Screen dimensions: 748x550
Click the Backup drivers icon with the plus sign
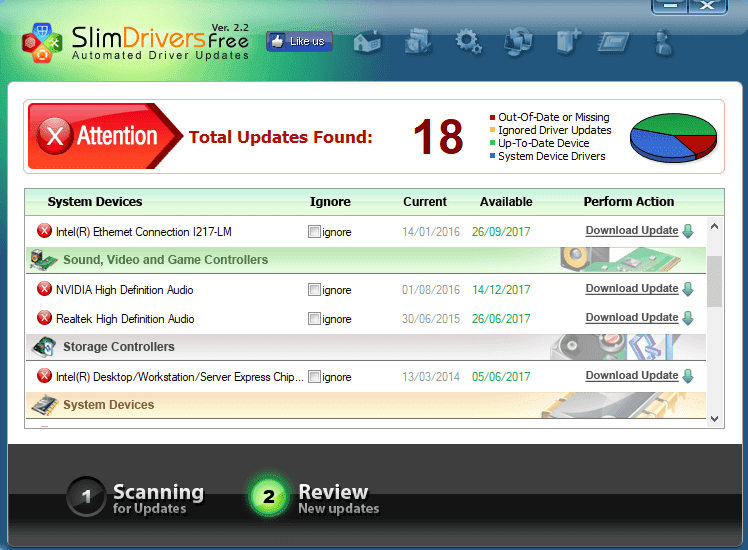click(x=568, y=42)
